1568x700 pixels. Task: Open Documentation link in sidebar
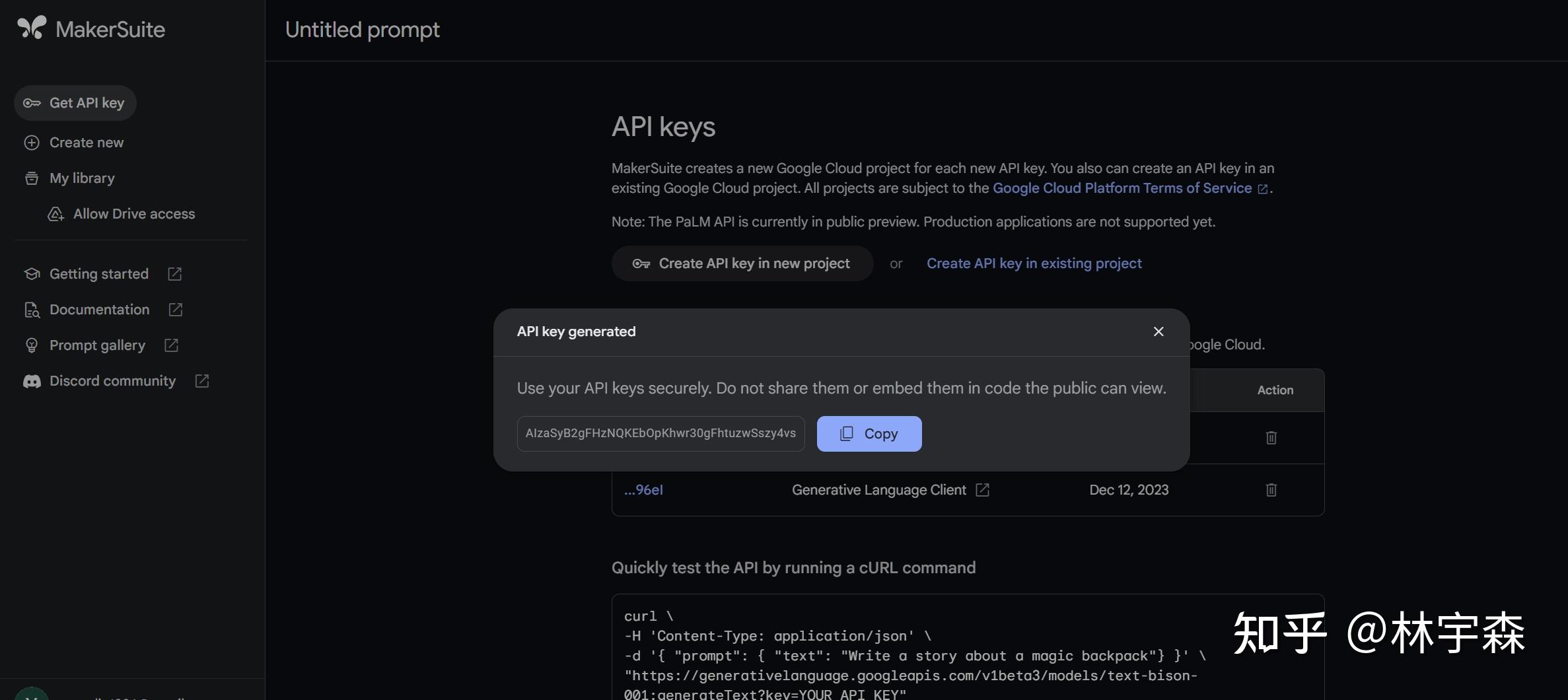(100, 310)
